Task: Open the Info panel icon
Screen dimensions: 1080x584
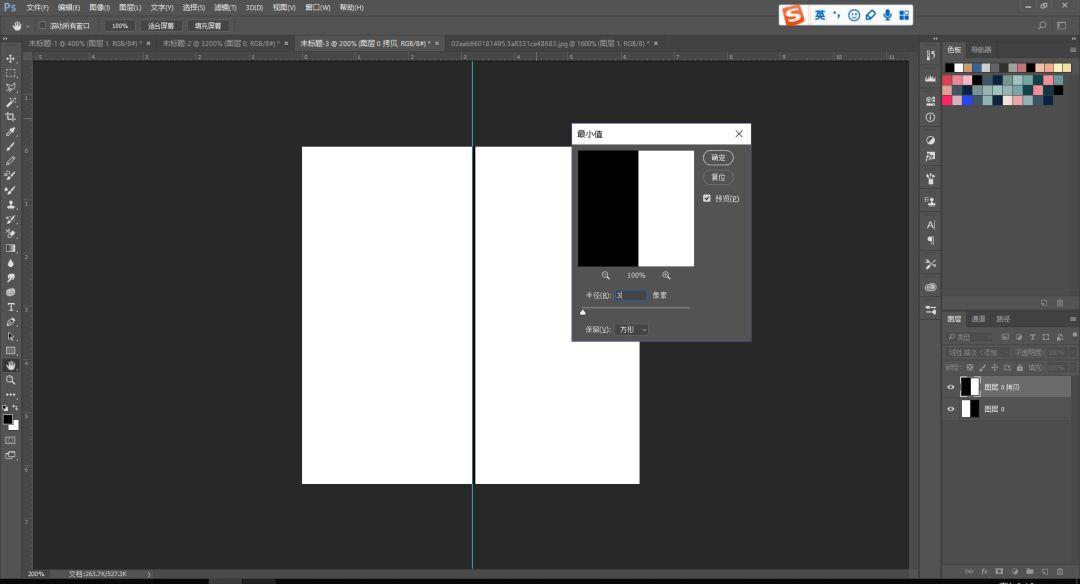Action: (x=931, y=118)
